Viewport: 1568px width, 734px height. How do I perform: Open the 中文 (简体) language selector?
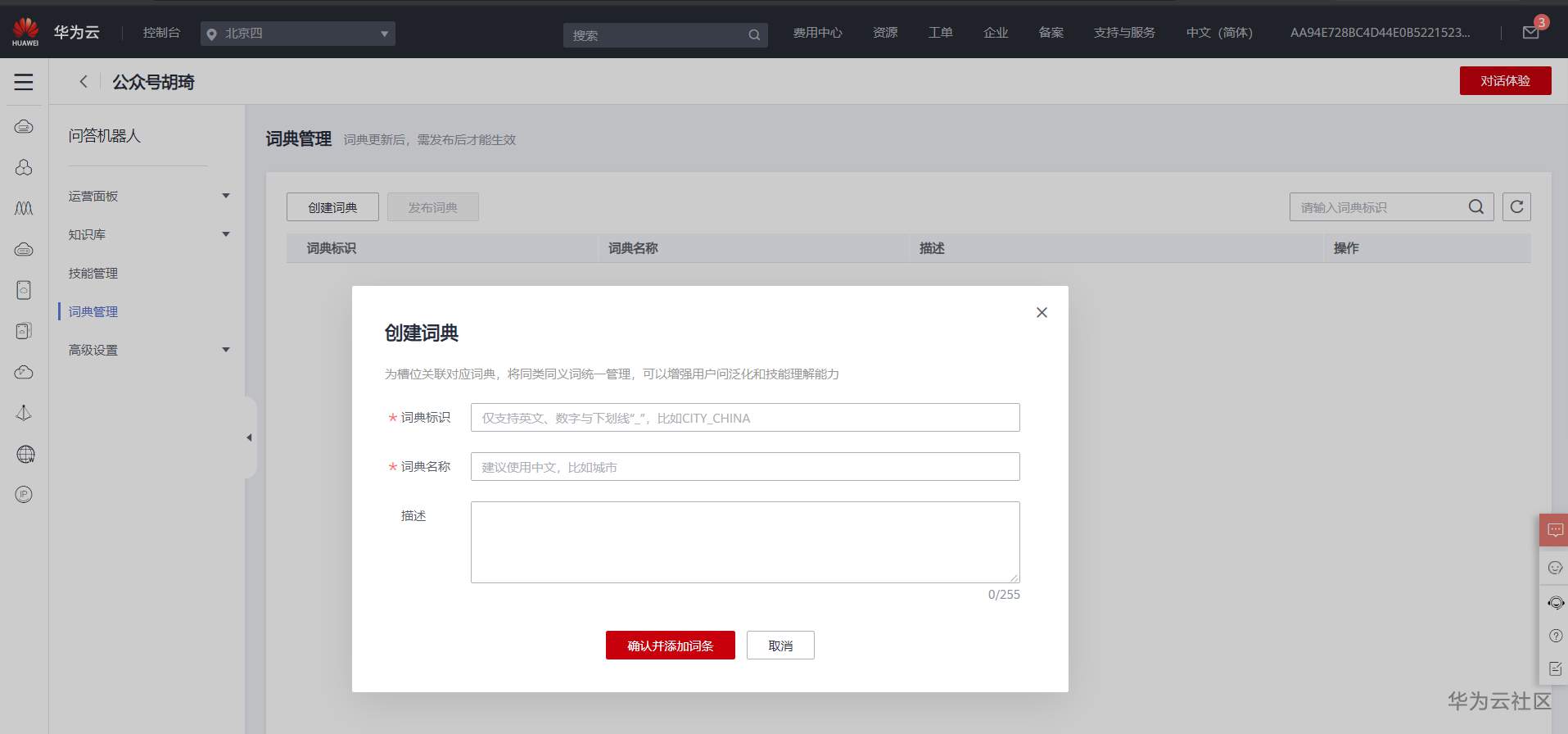pyautogui.click(x=1219, y=33)
